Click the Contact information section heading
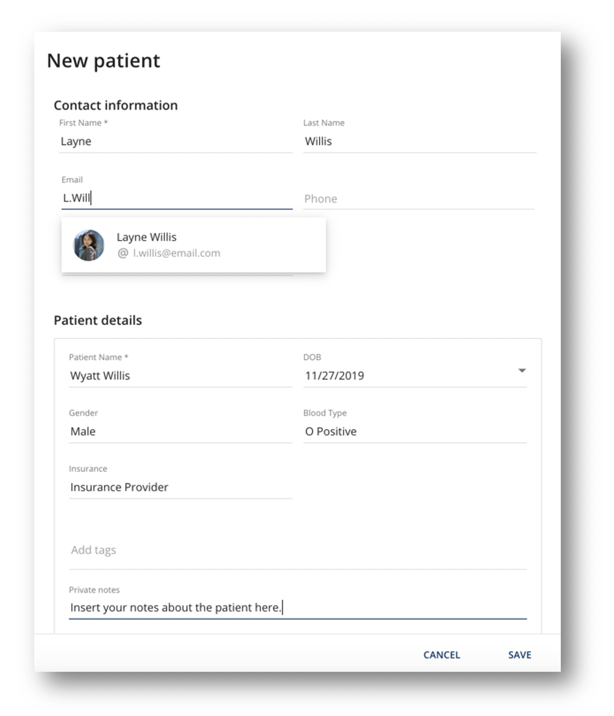 point(115,105)
